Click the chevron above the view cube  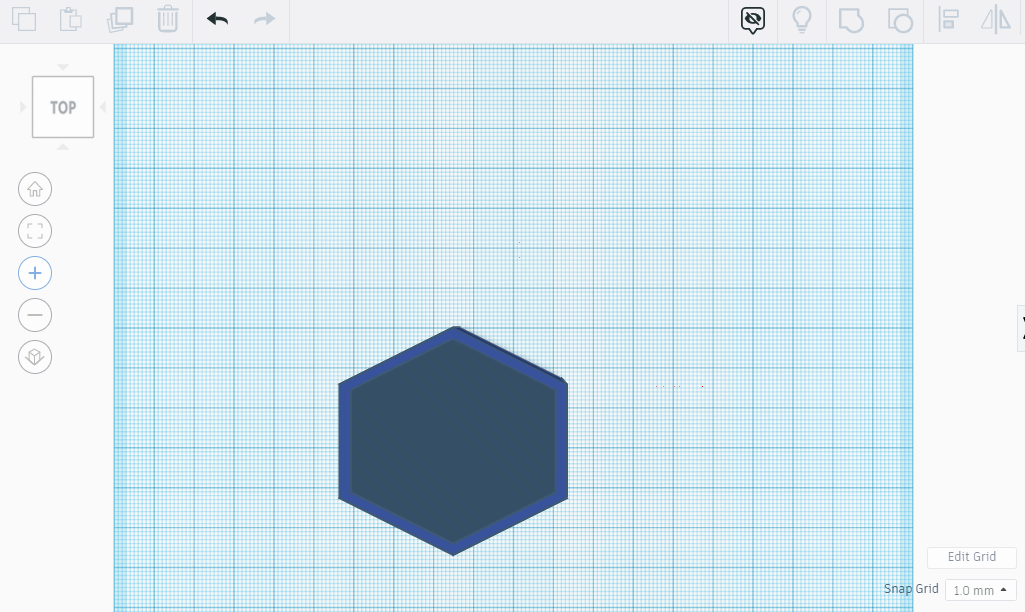(63, 66)
